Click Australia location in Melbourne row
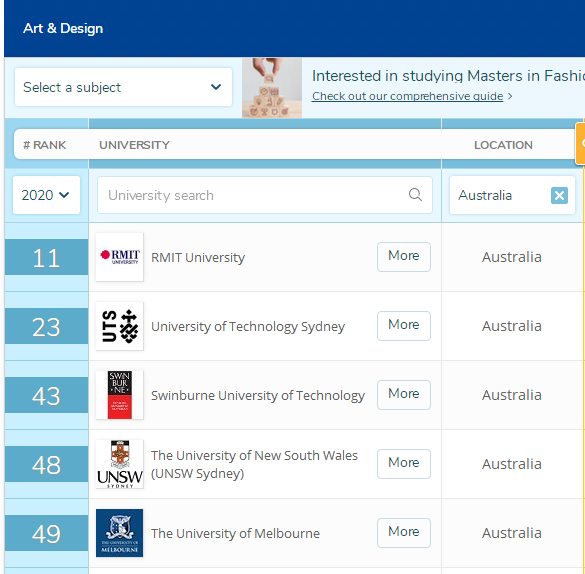Viewport: 585px width, 574px height. 512,533
